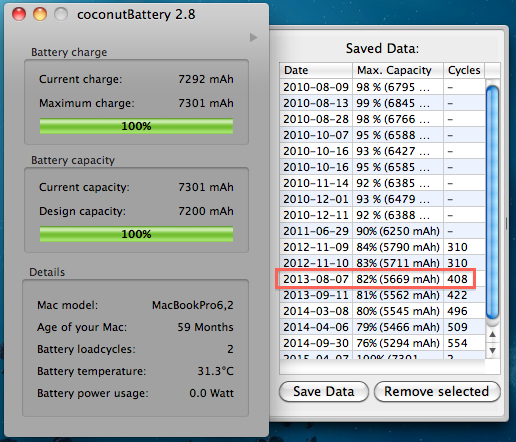Select the 2012-11-10 saved data row
The height and width of the screenshot is (442, 516).
point(383,263)
